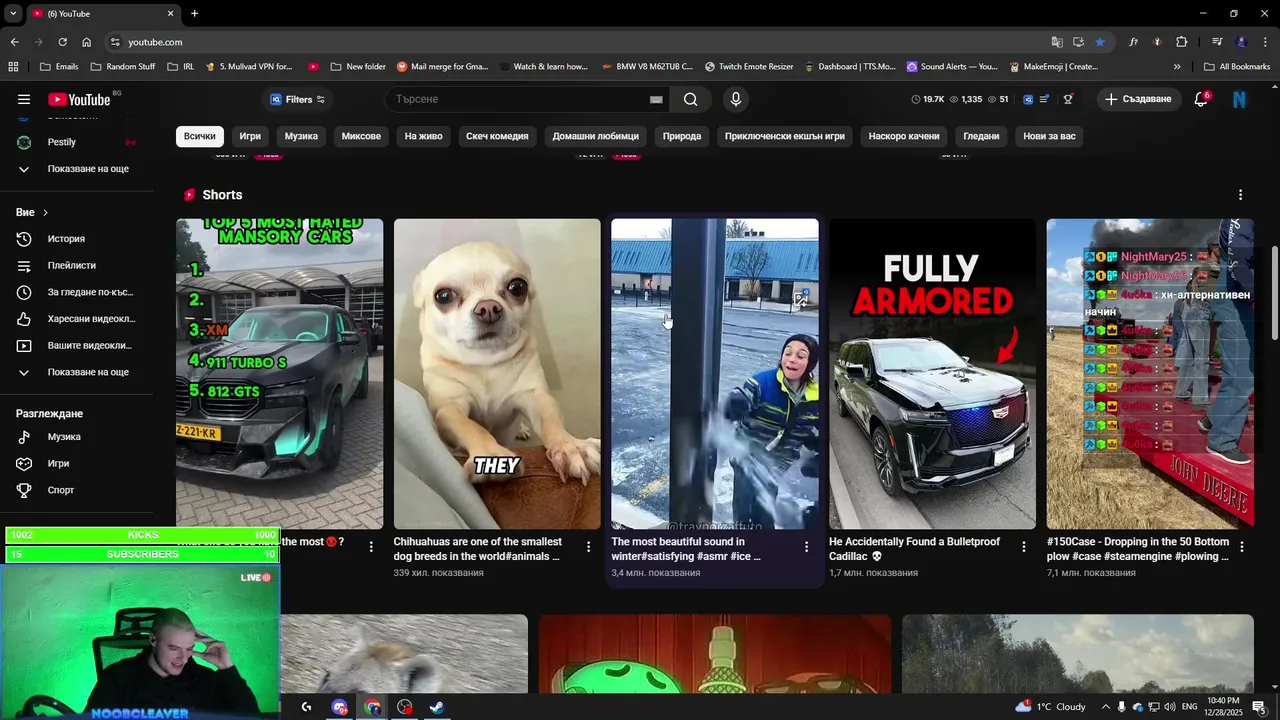Viewport: 1280px width, 720px height.
Task: Open options for 'The most beautiful sound' short
Action: pos(806,547)
